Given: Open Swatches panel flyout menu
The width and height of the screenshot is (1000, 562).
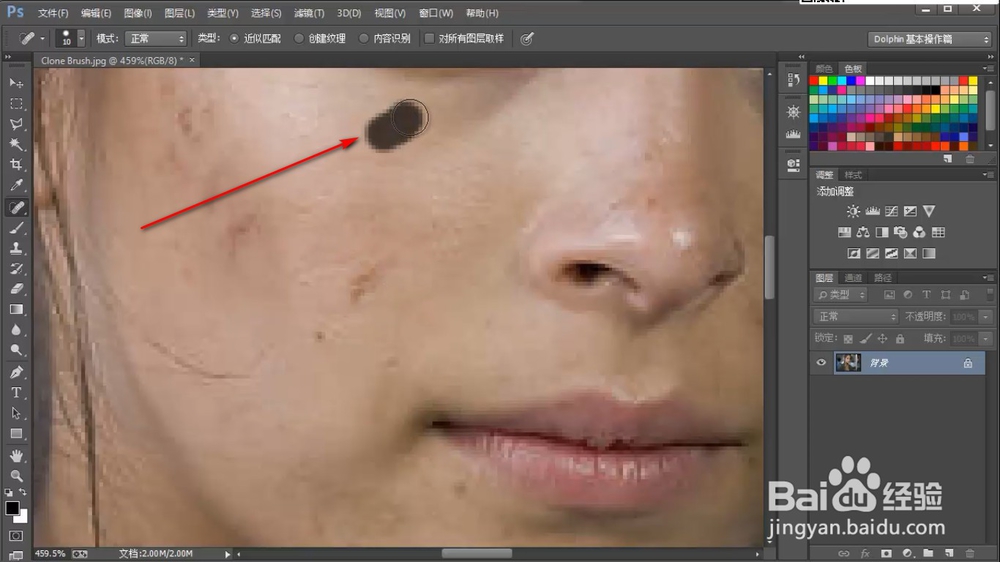Looking at the screenshot, I should coord(987,68).
